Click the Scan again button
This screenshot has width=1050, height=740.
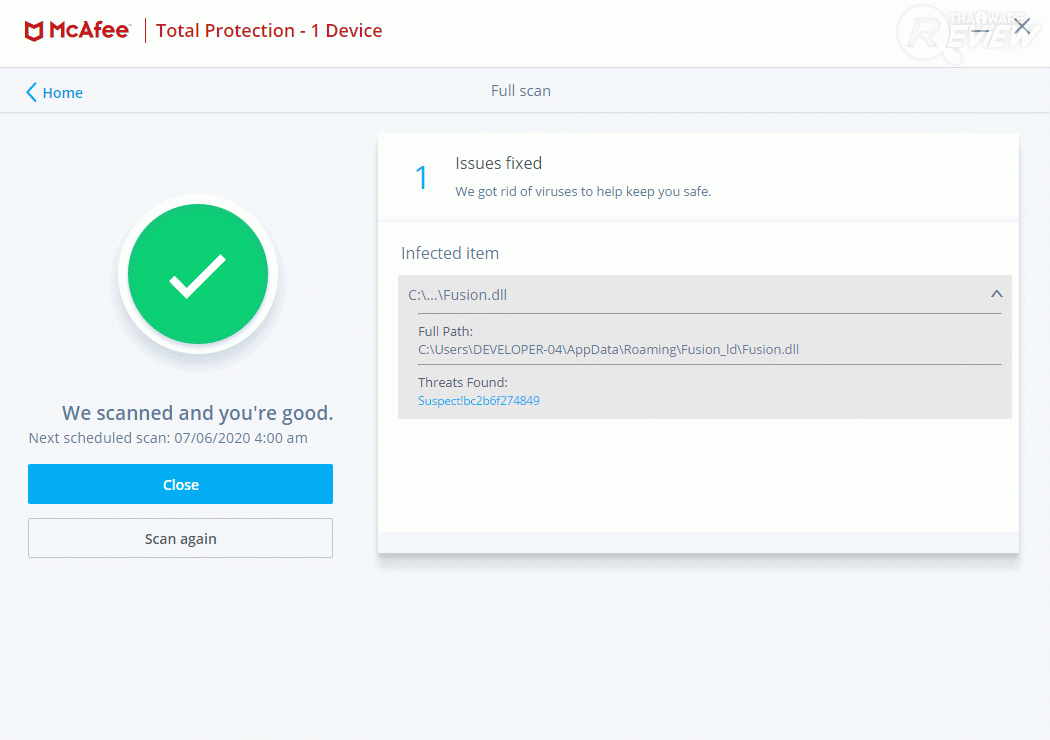coord(180,538)
